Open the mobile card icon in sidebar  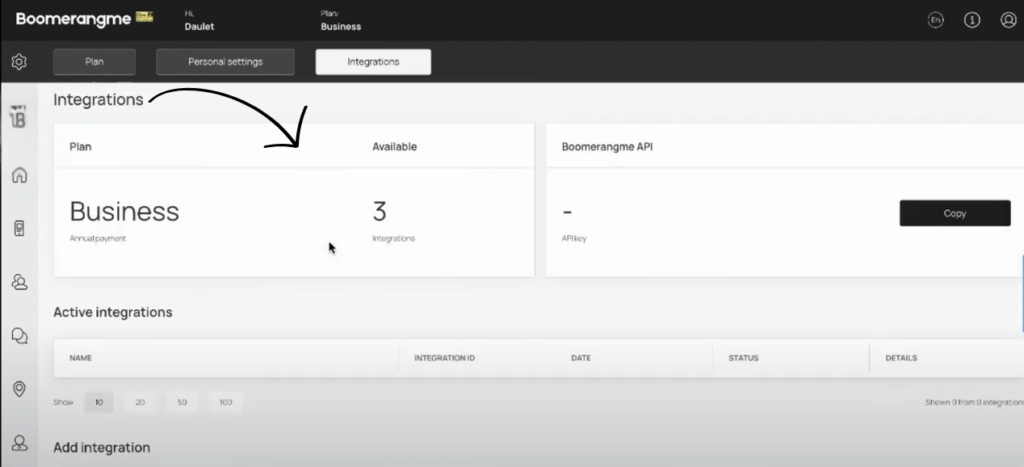(19, 229)
